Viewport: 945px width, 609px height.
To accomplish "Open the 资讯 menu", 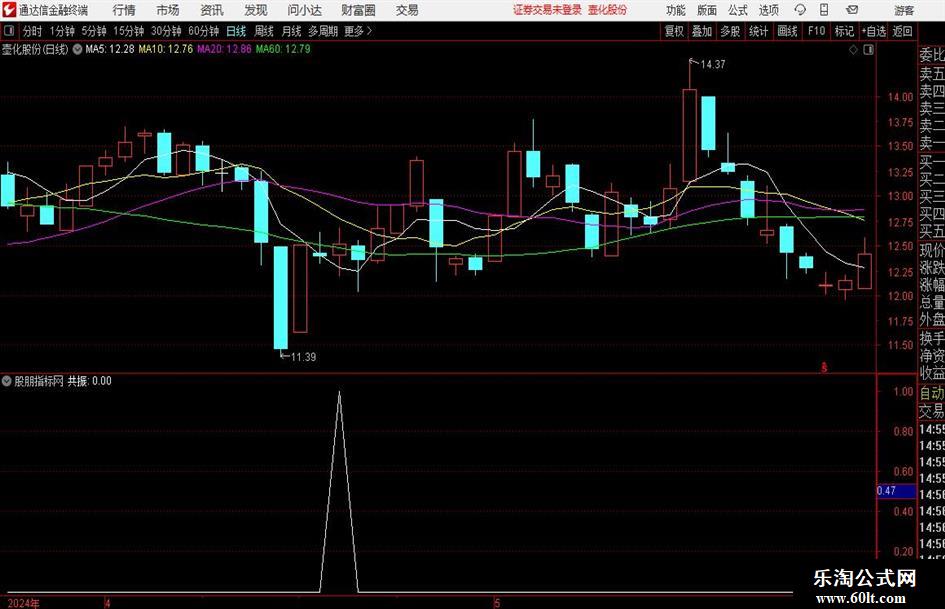I will point(212,10).
